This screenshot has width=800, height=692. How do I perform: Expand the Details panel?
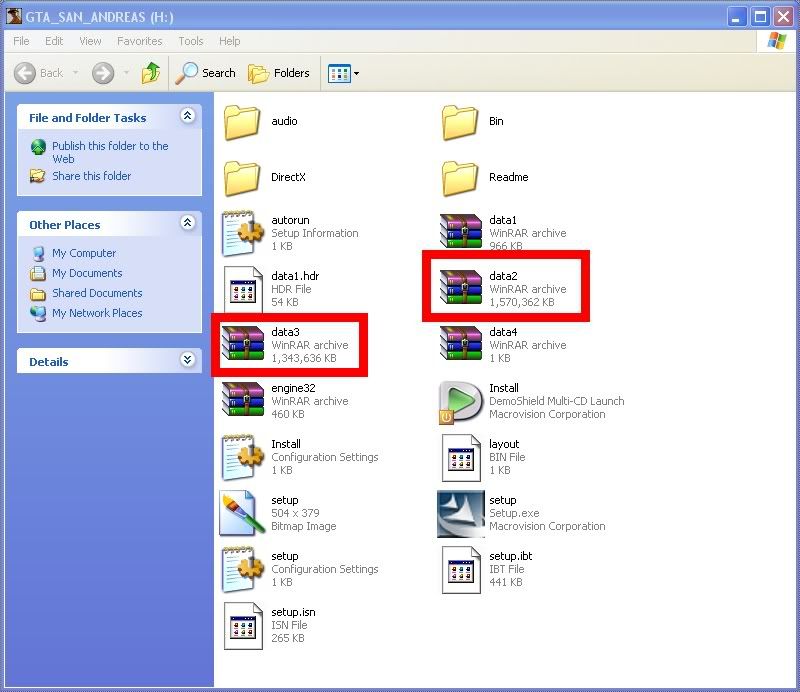click(188, 360)
